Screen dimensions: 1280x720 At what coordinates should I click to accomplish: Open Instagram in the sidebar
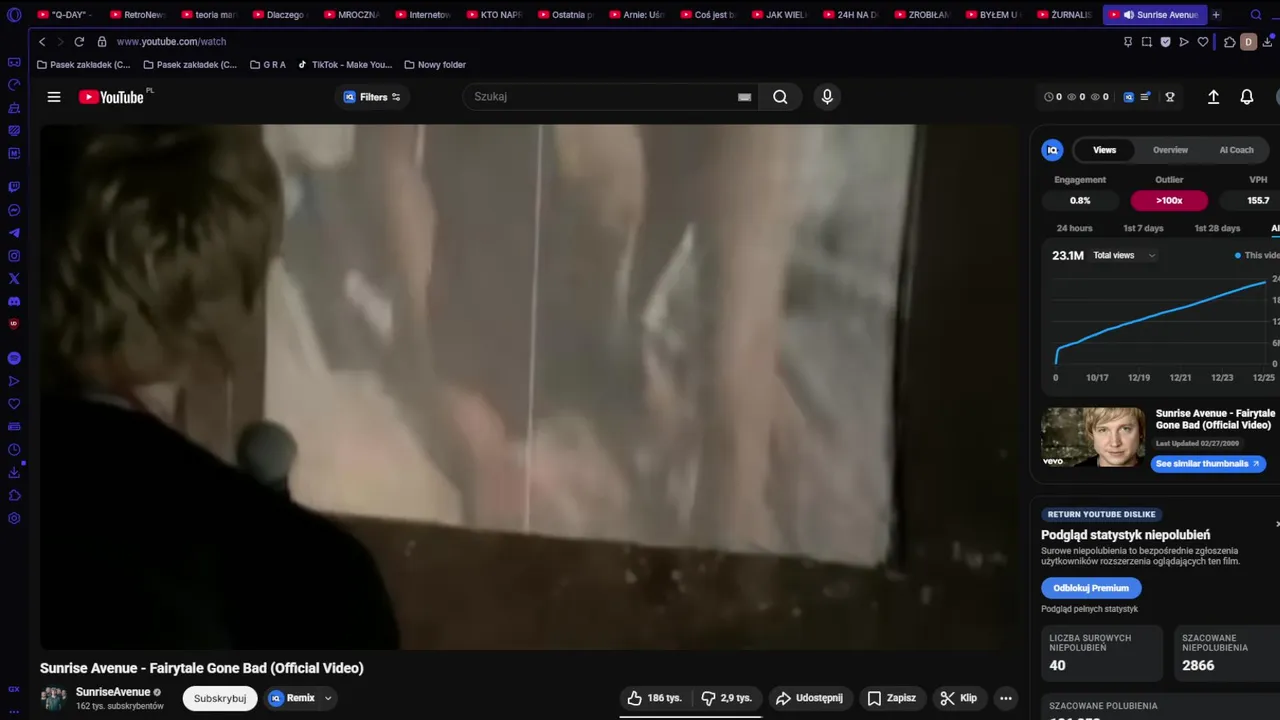14,256
